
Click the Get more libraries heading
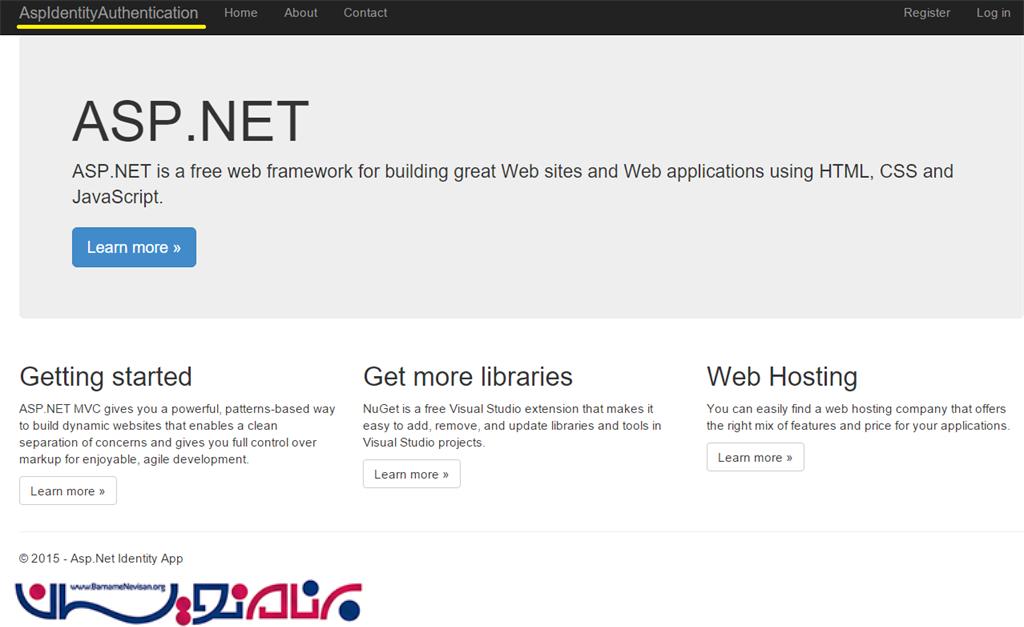tap(468, 377)
